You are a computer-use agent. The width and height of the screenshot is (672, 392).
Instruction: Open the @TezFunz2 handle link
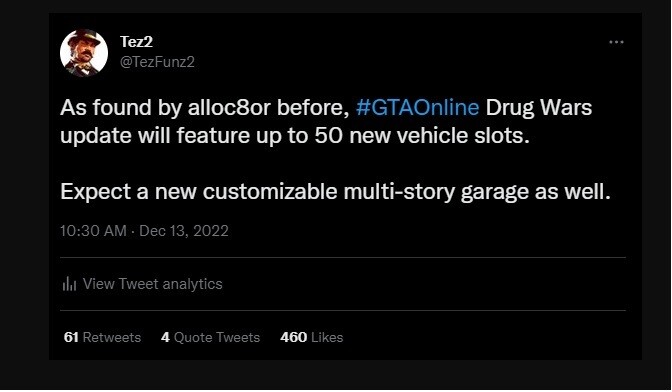[x=157, y=62]
